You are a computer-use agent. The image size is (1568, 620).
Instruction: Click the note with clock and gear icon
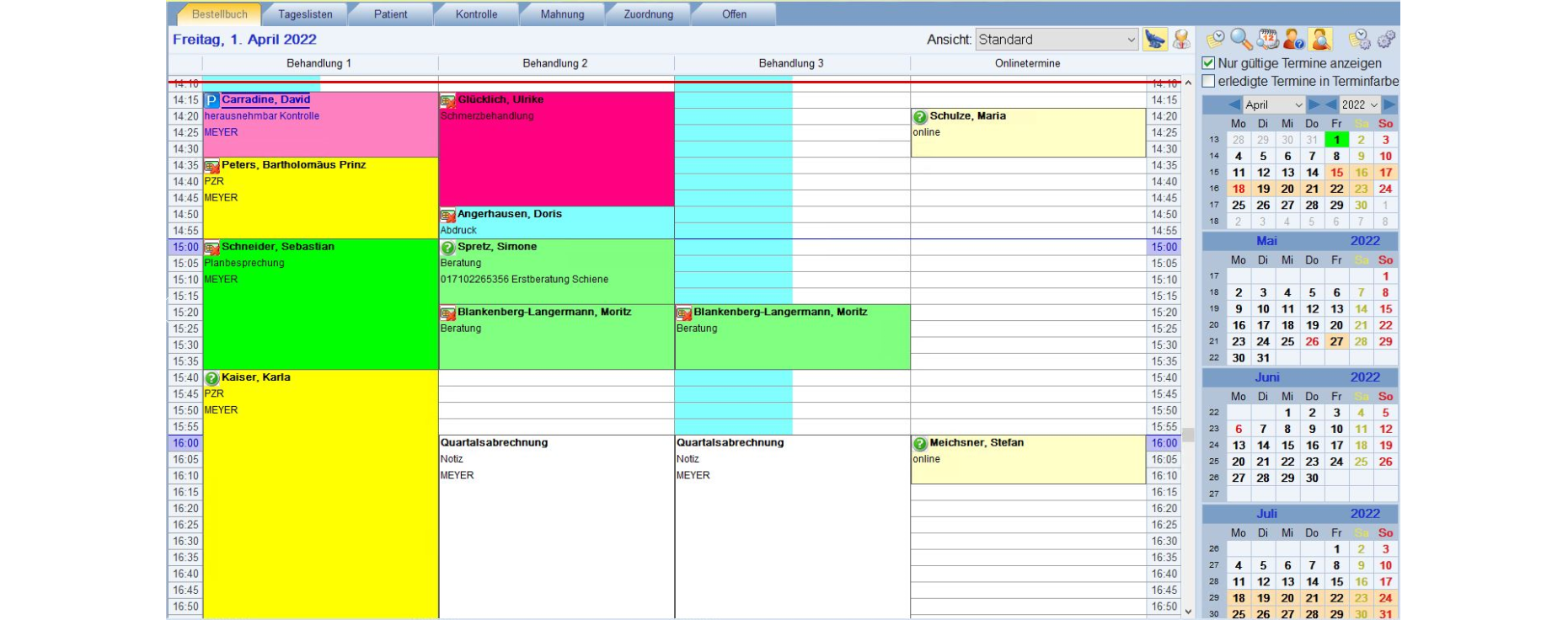click(x=1359, y=40)
